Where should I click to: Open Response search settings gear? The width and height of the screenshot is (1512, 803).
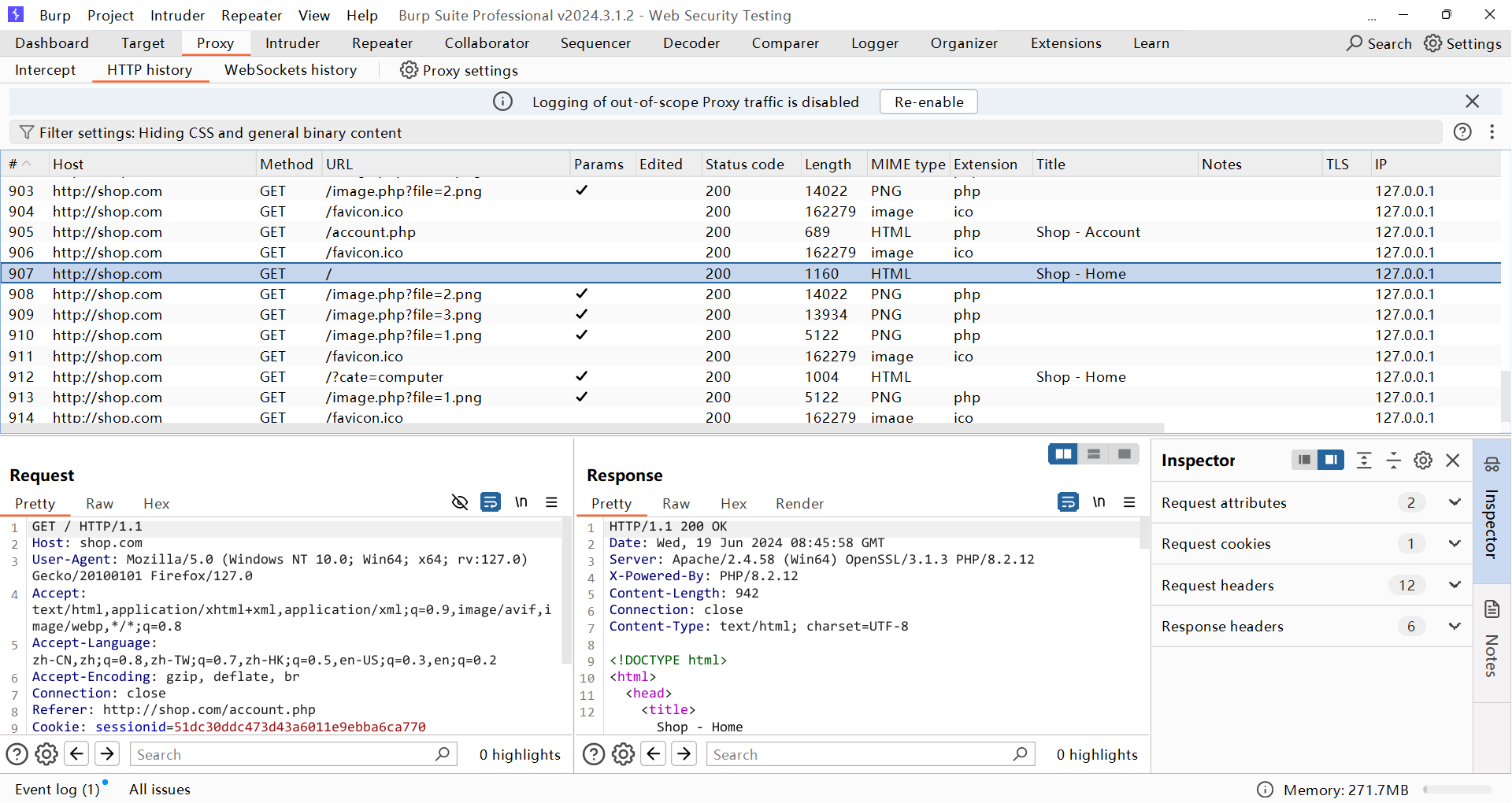tap(623, 754)
